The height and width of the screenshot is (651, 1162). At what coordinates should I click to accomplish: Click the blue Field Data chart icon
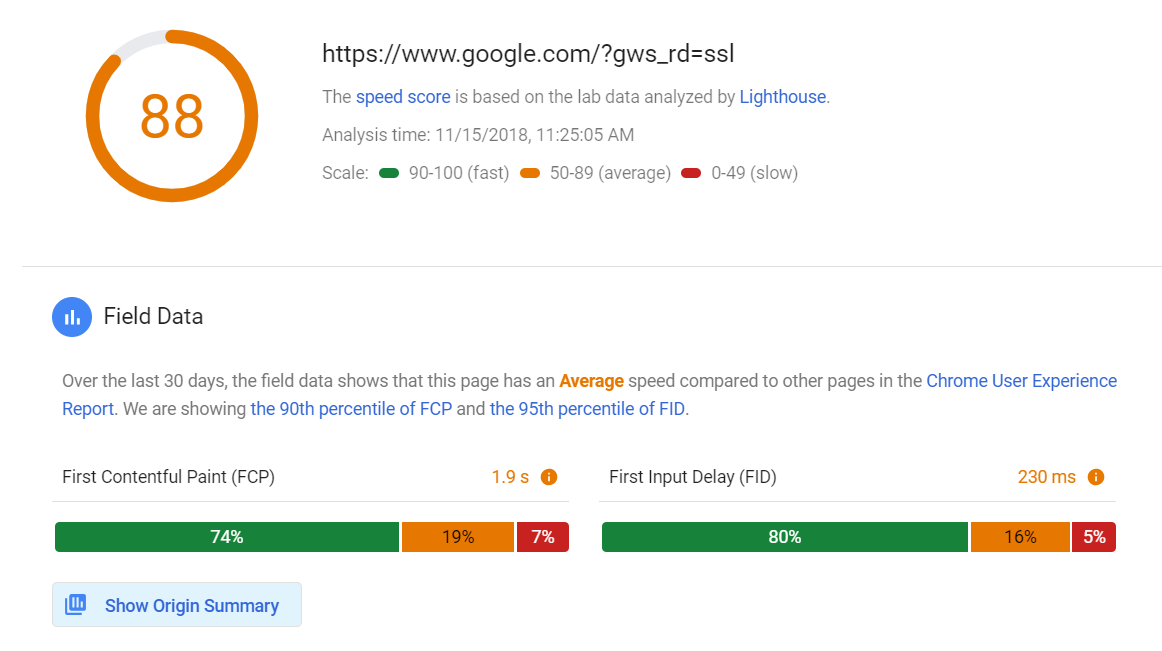coord(72,317)
